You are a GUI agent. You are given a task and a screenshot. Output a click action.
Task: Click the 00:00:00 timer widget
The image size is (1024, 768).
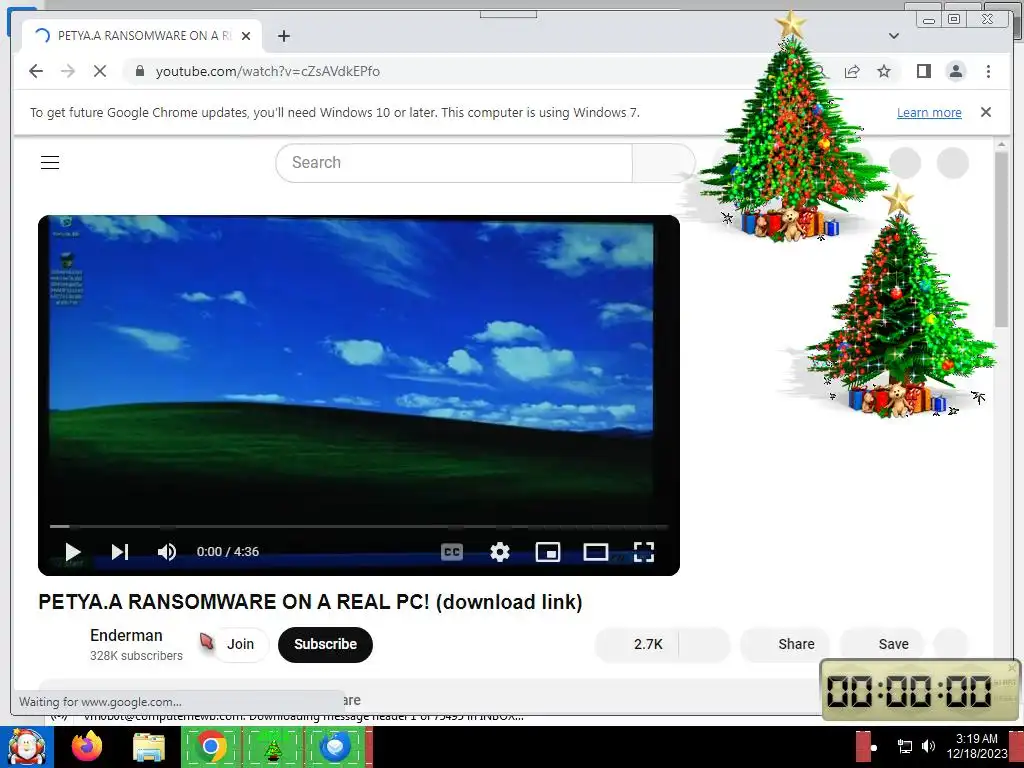click(x=920, y=691)
